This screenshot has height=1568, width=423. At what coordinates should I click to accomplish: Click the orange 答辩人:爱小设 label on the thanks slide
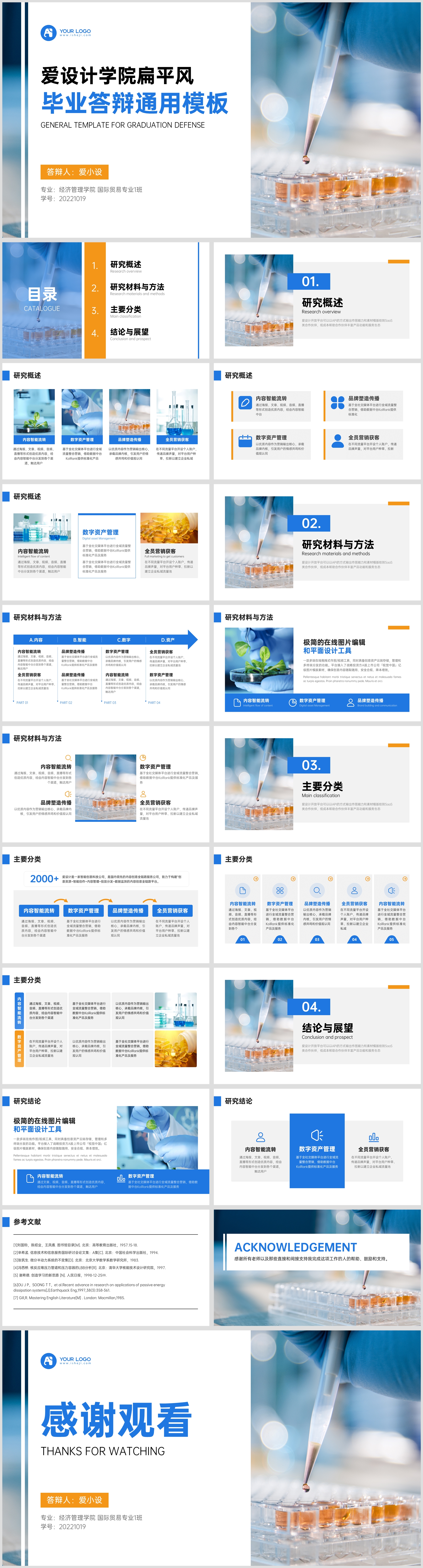click(74, 1500)
